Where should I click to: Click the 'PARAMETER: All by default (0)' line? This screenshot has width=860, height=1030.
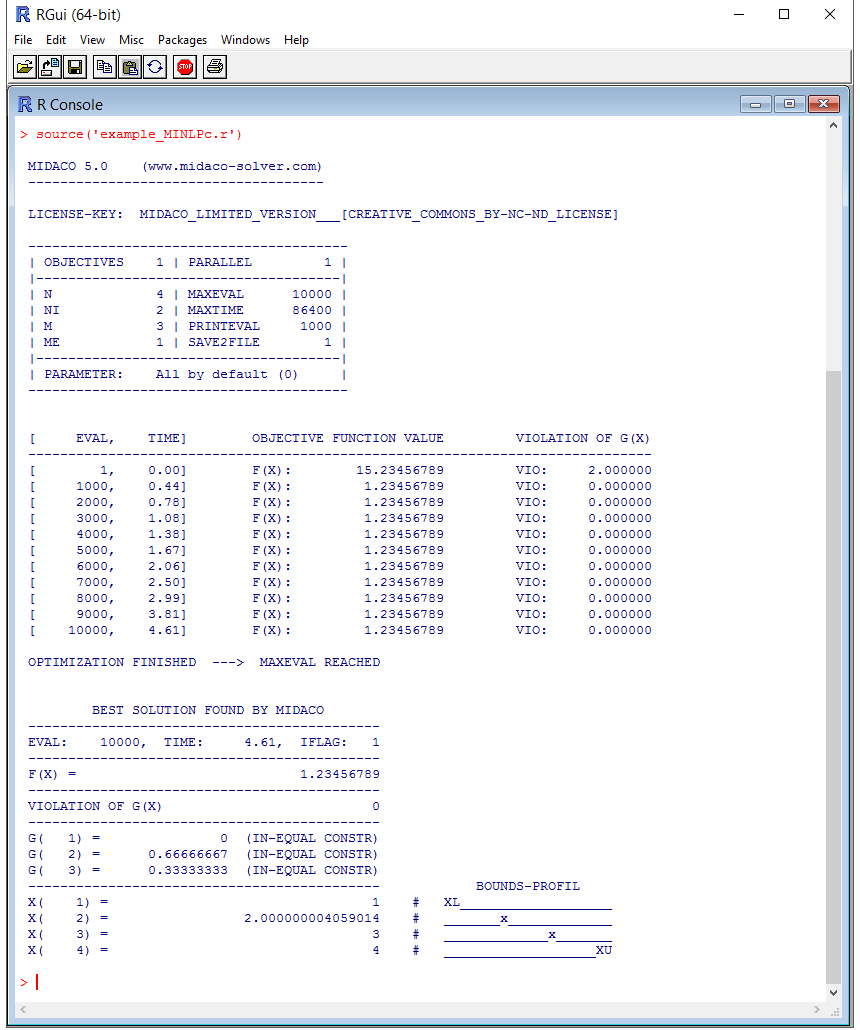171,374
